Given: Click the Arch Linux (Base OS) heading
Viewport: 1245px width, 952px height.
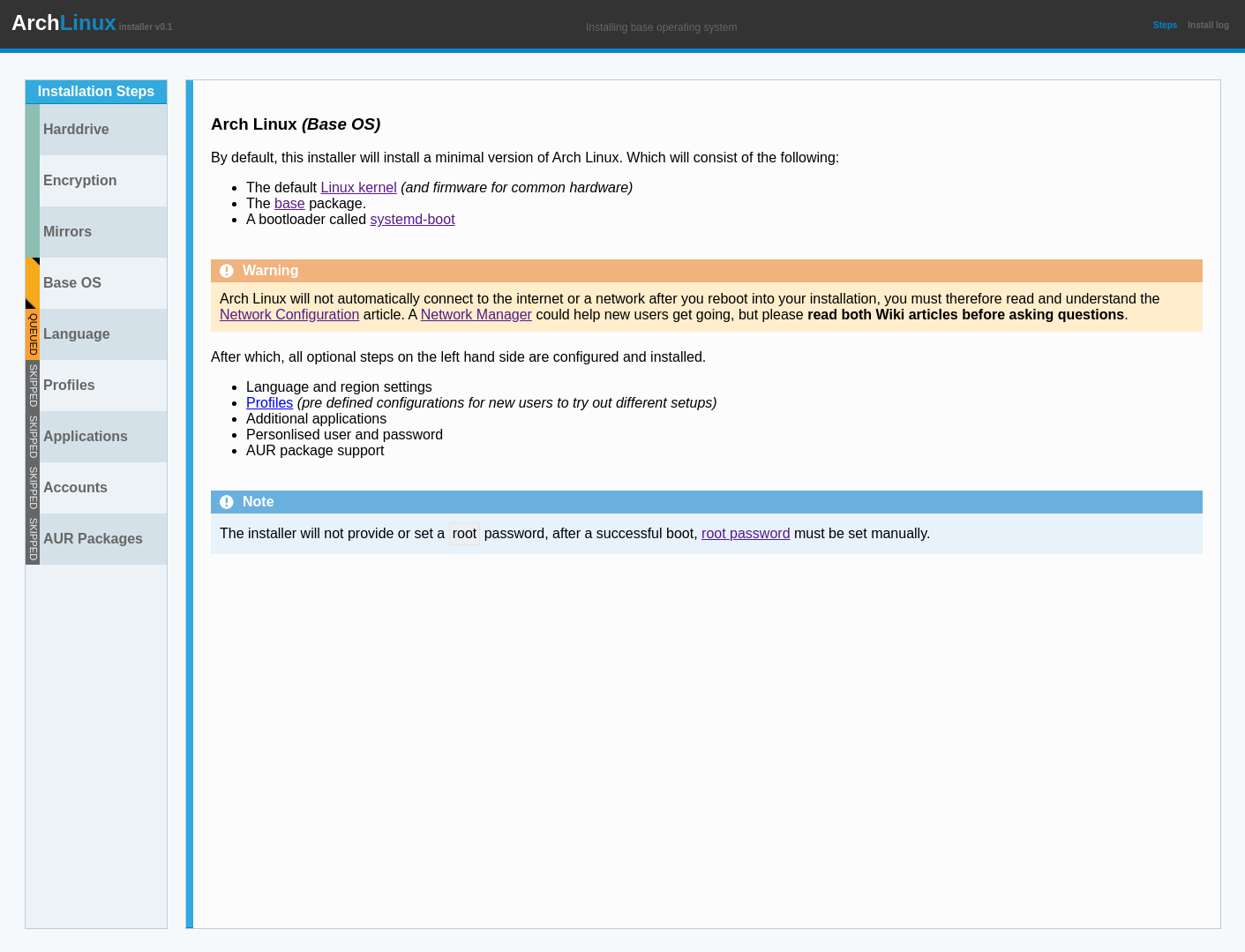Looking at the screenshot, I should pyautogui.click(x=296, y=124).
